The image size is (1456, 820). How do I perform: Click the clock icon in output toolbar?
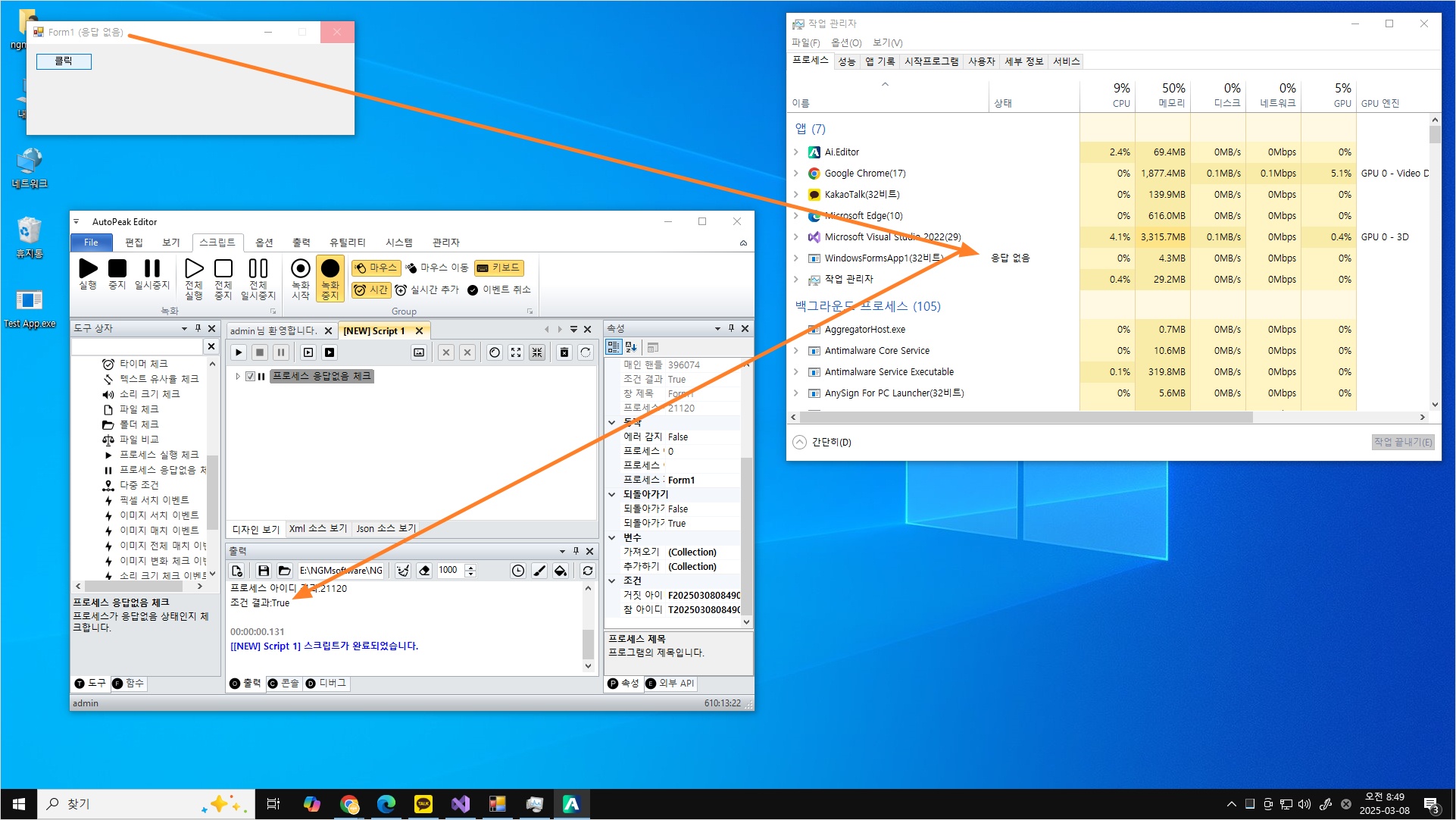click(517, 571)
